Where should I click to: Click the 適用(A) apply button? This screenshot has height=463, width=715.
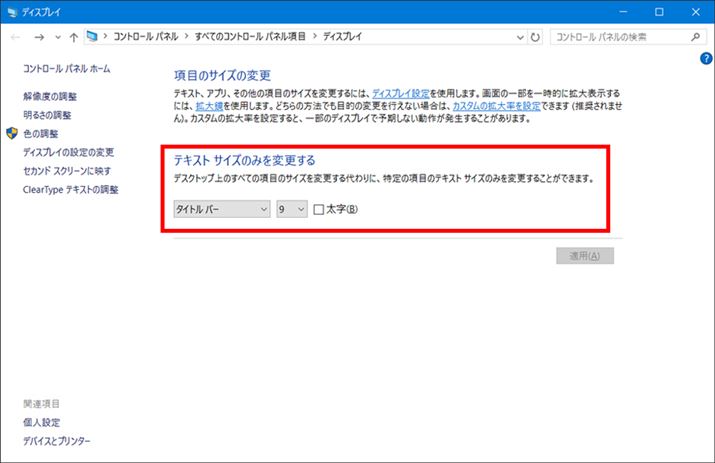pyautogui.click(x=585, y=256)
